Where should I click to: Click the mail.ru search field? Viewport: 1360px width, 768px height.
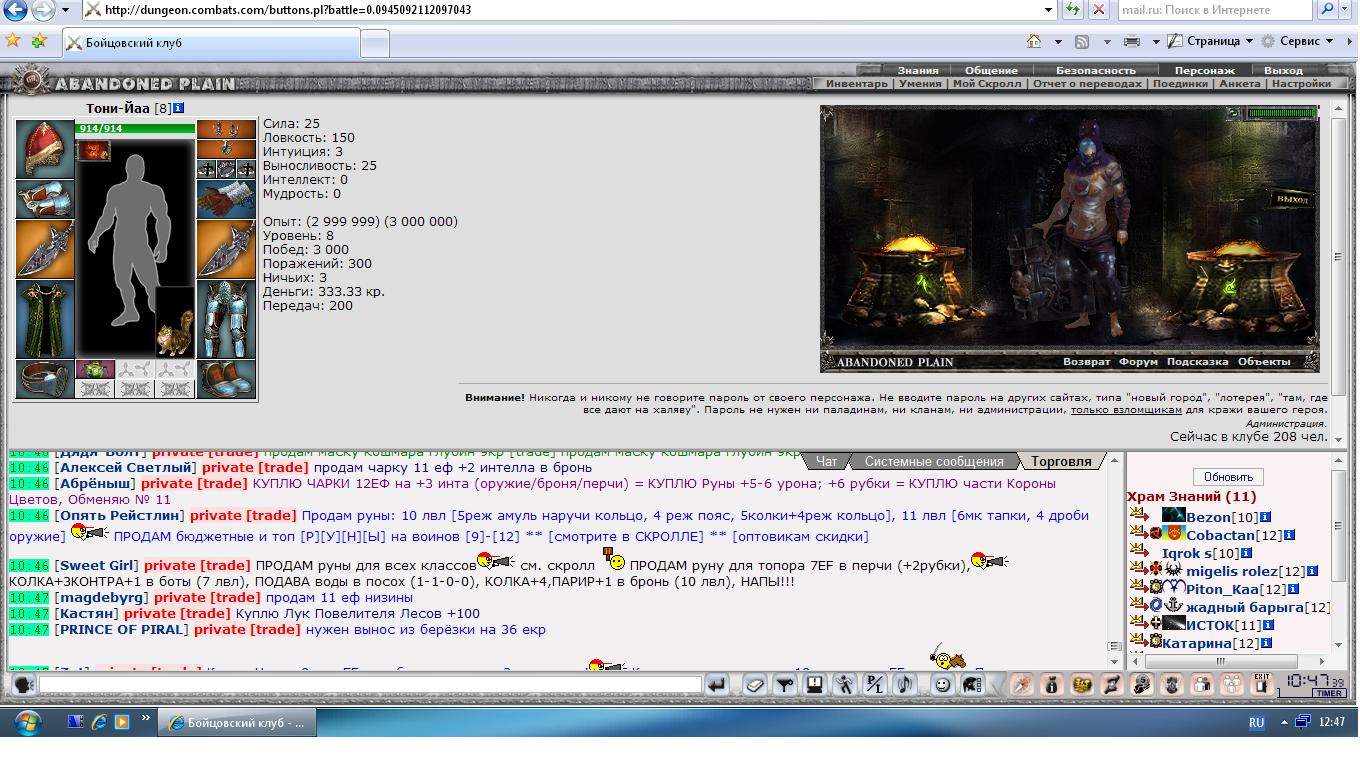(1214, 10)
